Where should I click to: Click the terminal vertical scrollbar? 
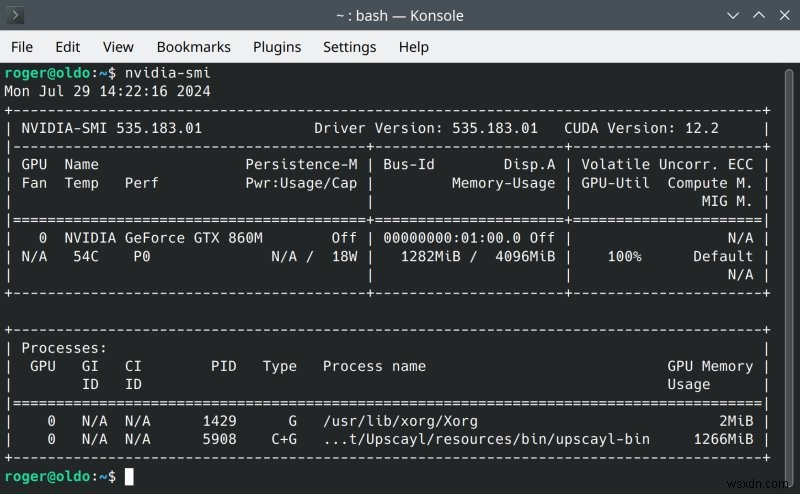[789, 276]
